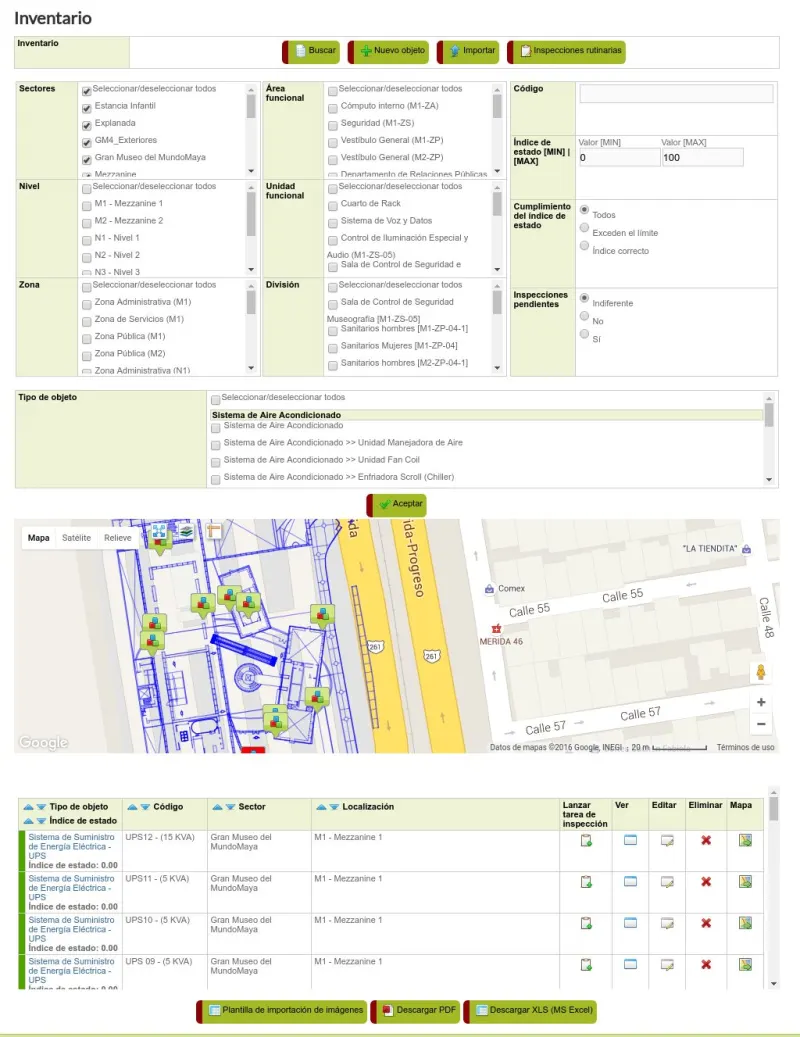Edit the UPS 09 - (5 KVA) object
The width and height of the screenshot is (800, 1037).
click(x=667, y=965)
